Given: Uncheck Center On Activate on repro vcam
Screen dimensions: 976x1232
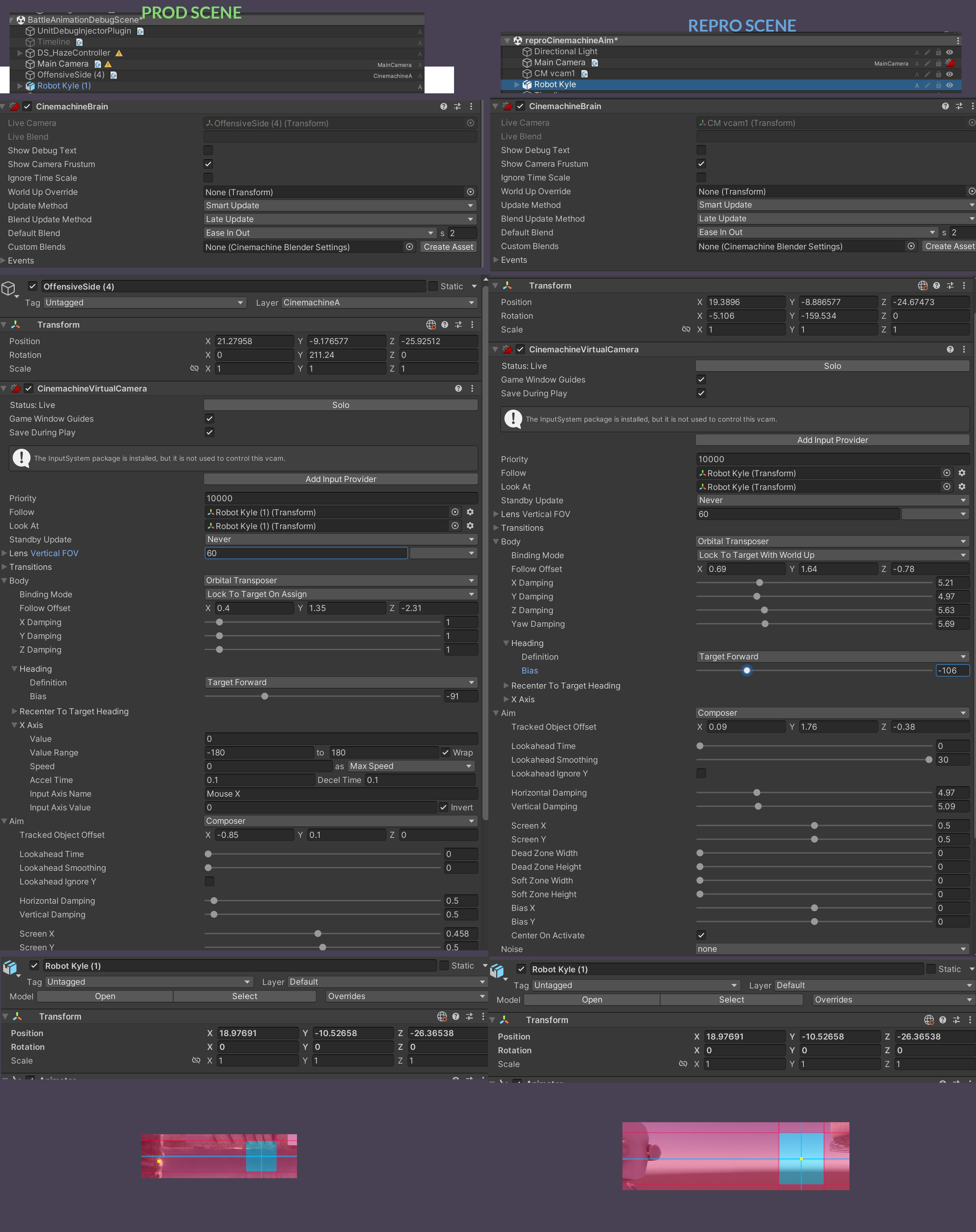Looking at the screenshot, I should [701, 936].
